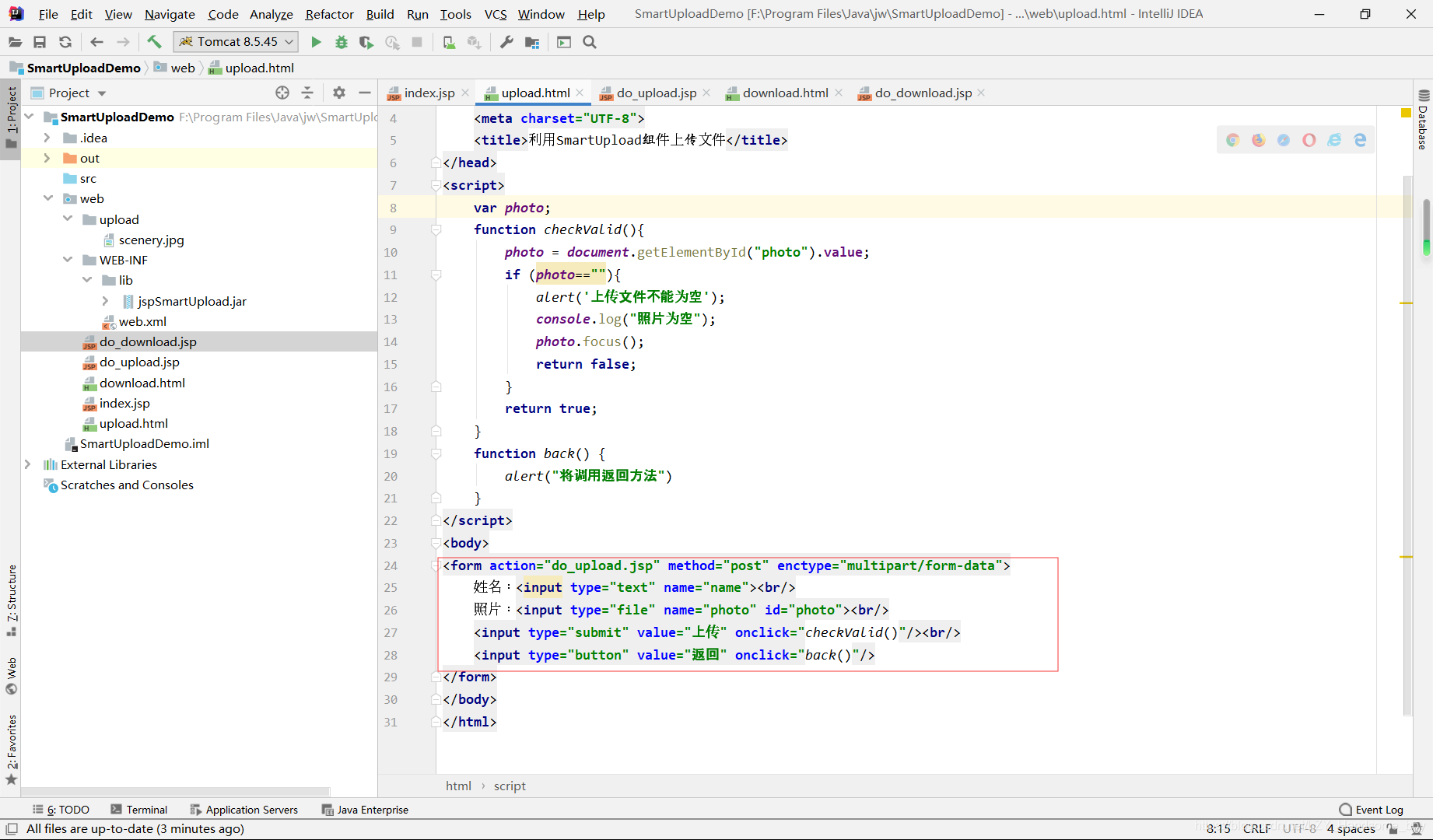Screen dimensions: 1433x840
Task: Collapse the WEB-INF folder
Action: [68, 260]
